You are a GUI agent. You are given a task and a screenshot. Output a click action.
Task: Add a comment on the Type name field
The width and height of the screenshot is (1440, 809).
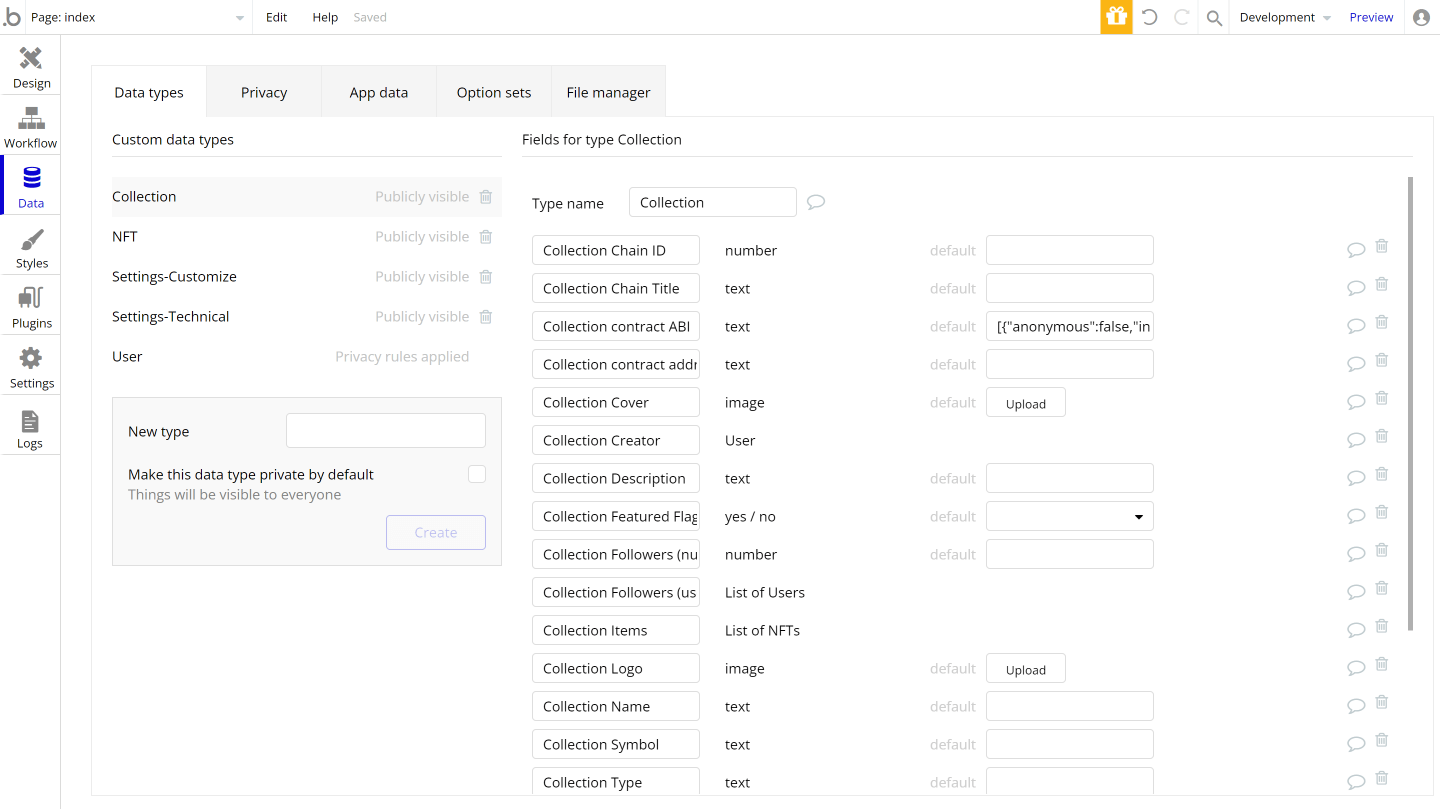click(815, 202)
